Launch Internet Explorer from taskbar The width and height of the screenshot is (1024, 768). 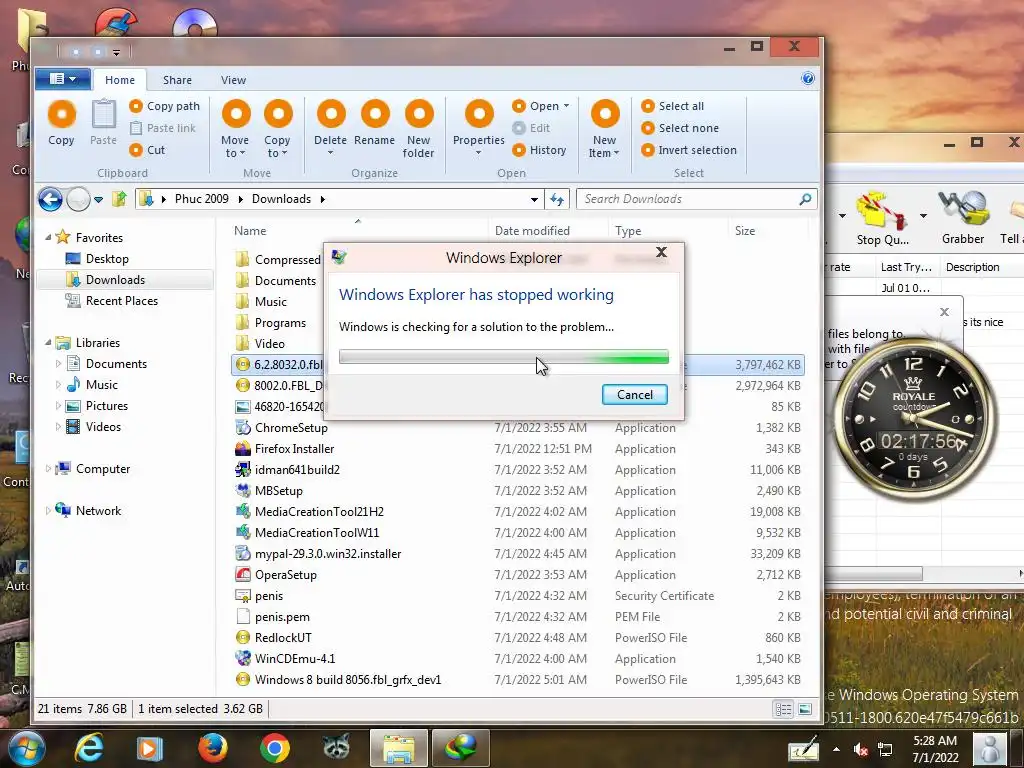pyautogui.click(x=89, y=748)
